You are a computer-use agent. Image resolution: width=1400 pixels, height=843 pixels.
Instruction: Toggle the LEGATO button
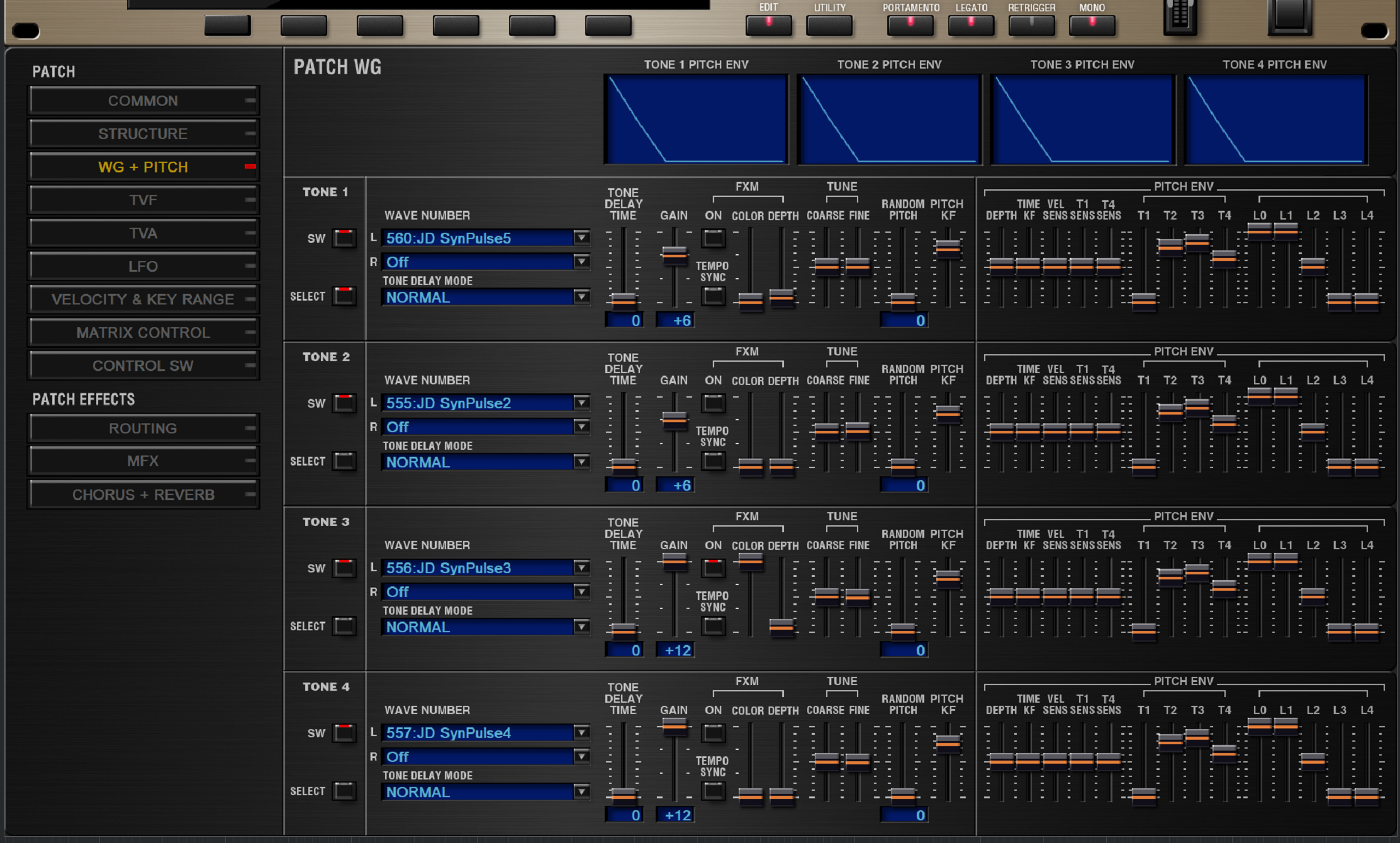pyautogui.click(x=971, y=25)
